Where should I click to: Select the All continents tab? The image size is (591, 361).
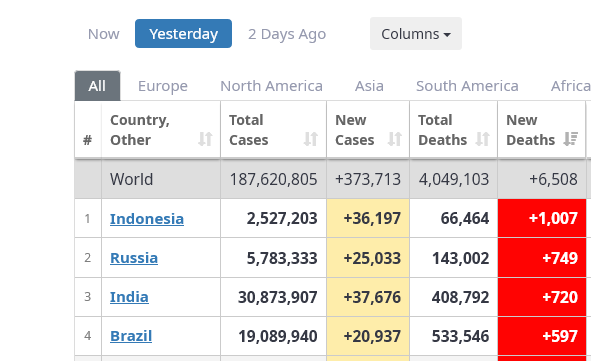click(x=97, y=86)
